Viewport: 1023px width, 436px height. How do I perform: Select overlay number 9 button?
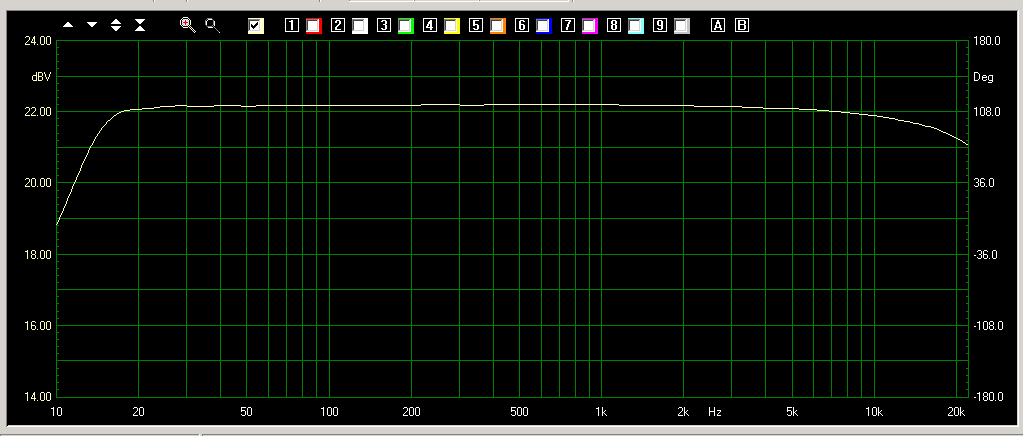pos(660,26)
